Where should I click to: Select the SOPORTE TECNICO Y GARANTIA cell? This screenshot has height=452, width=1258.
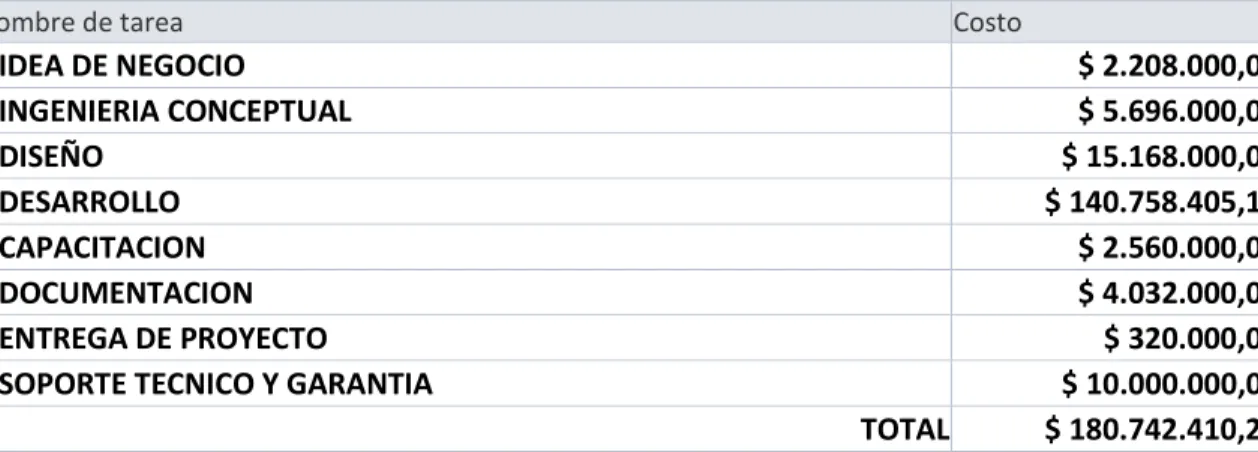(x=475, y=383)
